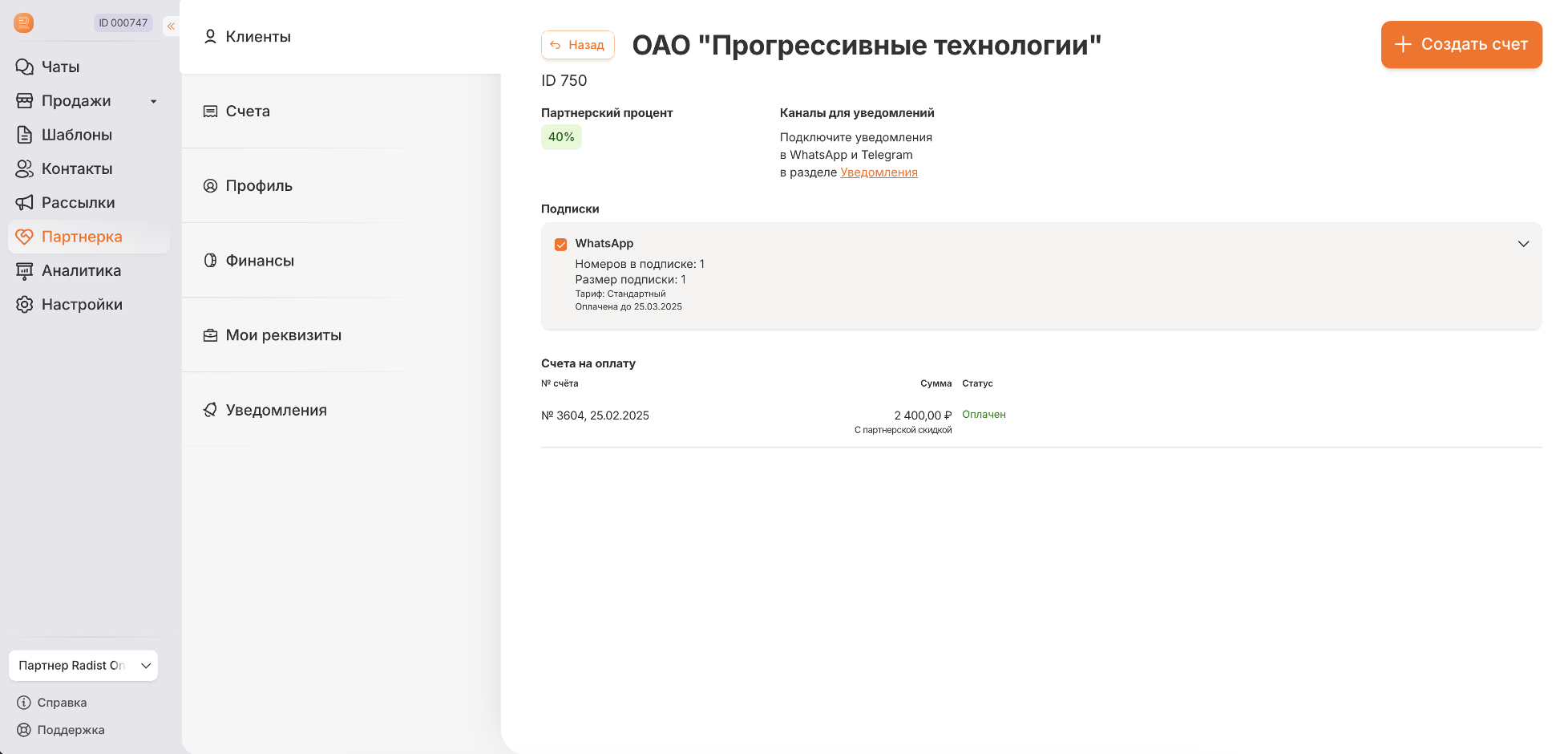Click the Contacts people icon

(25, 168)
